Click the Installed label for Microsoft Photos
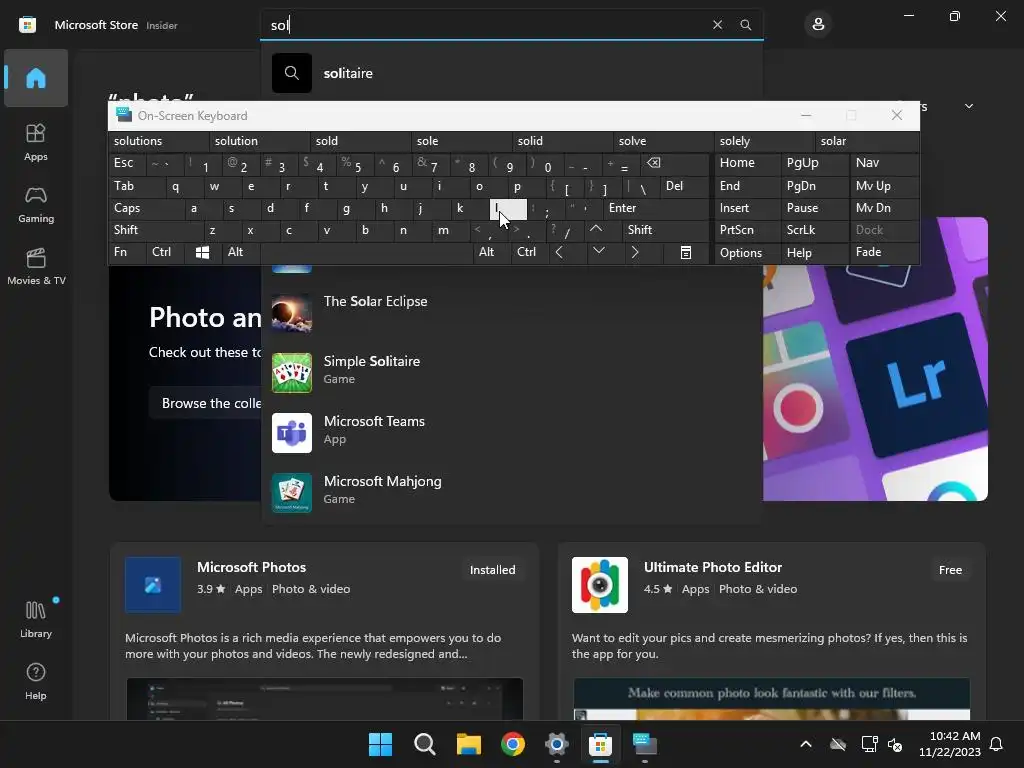1024x768 pixels. 492,570
